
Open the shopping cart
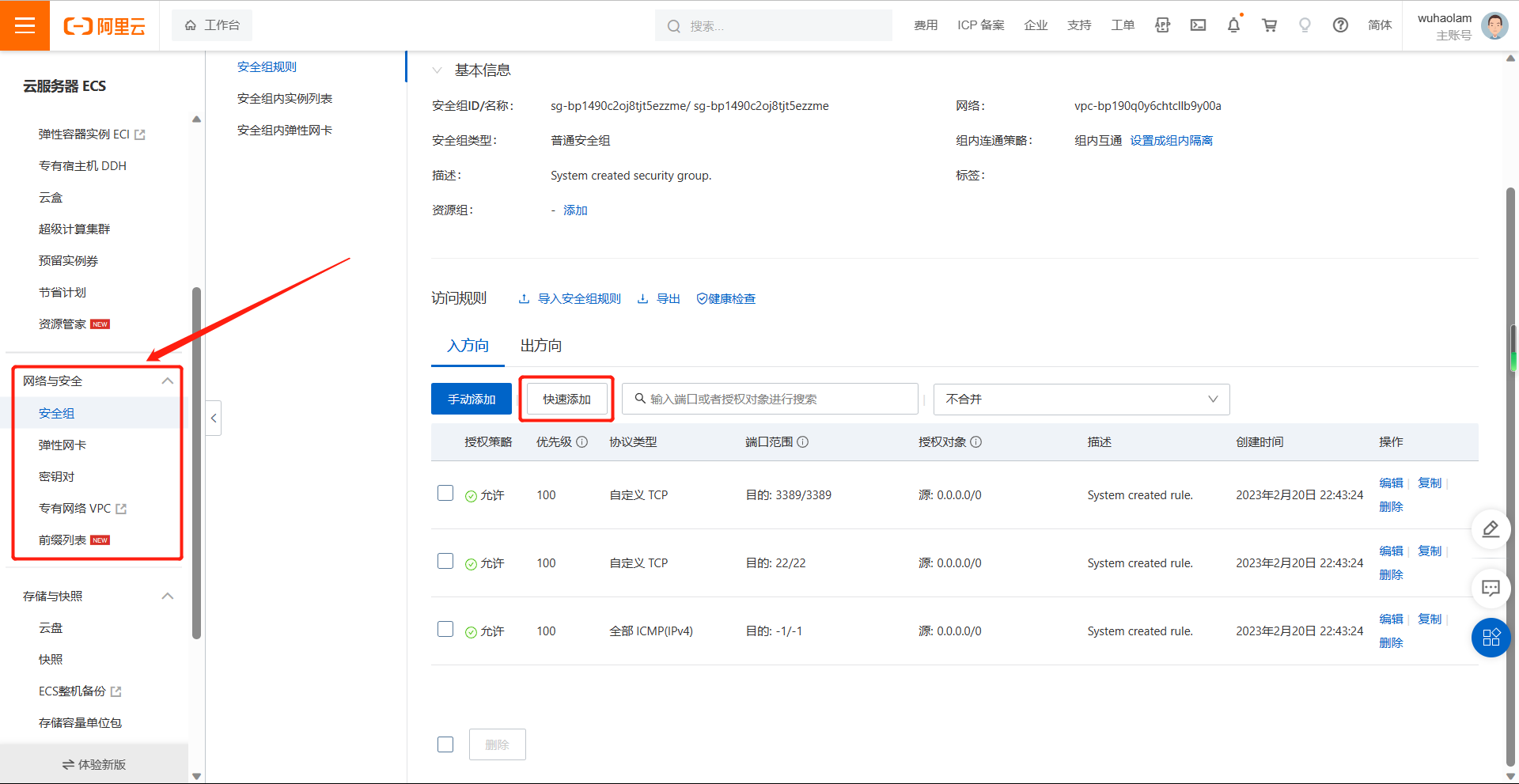click(1269, 25)
